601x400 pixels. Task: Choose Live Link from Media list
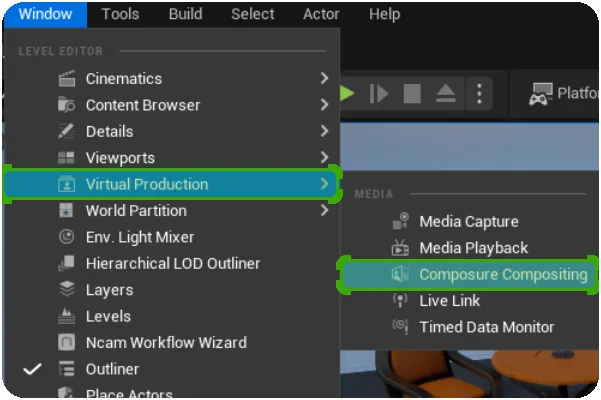point(469,301)
